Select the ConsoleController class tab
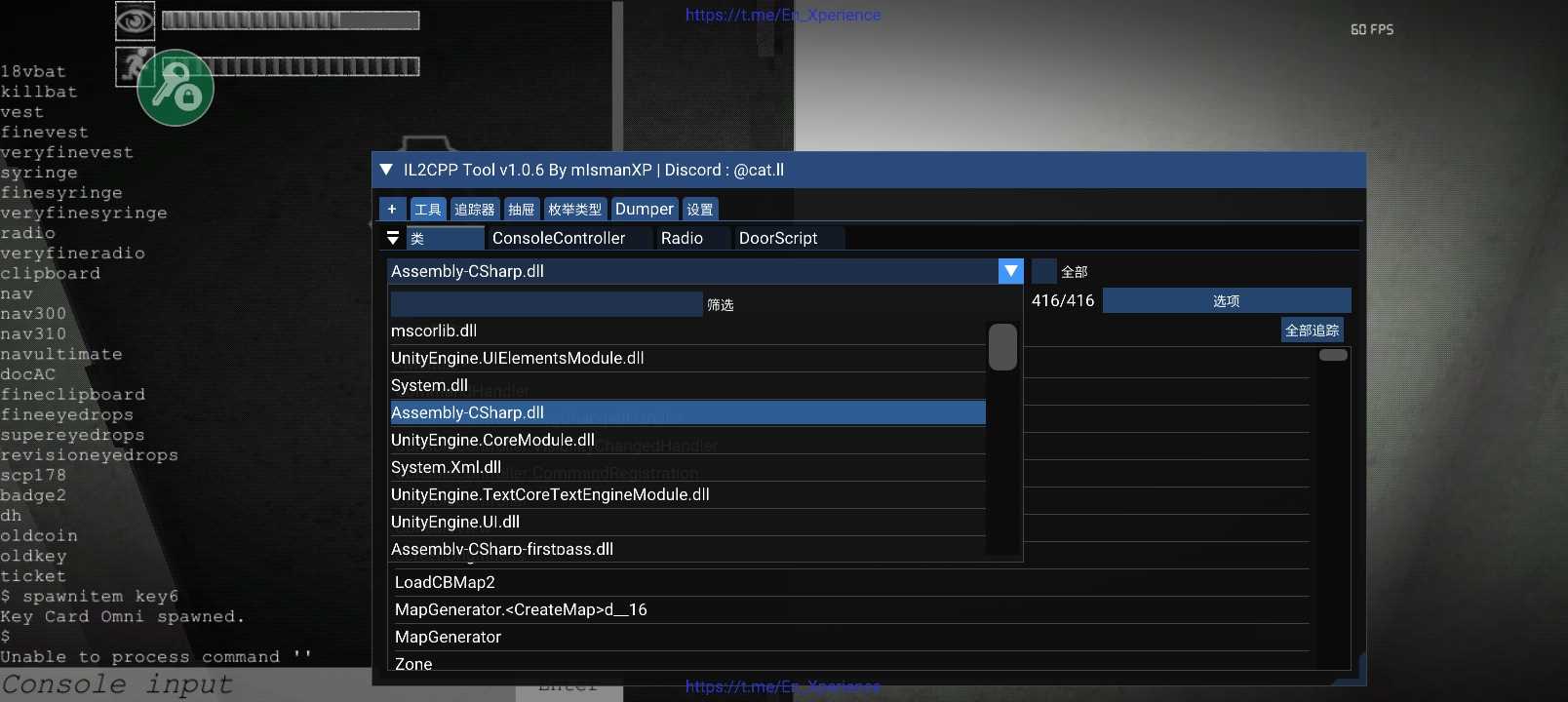Image resolution: width=1568 pixels, height=702 pixels. [559, 238]
